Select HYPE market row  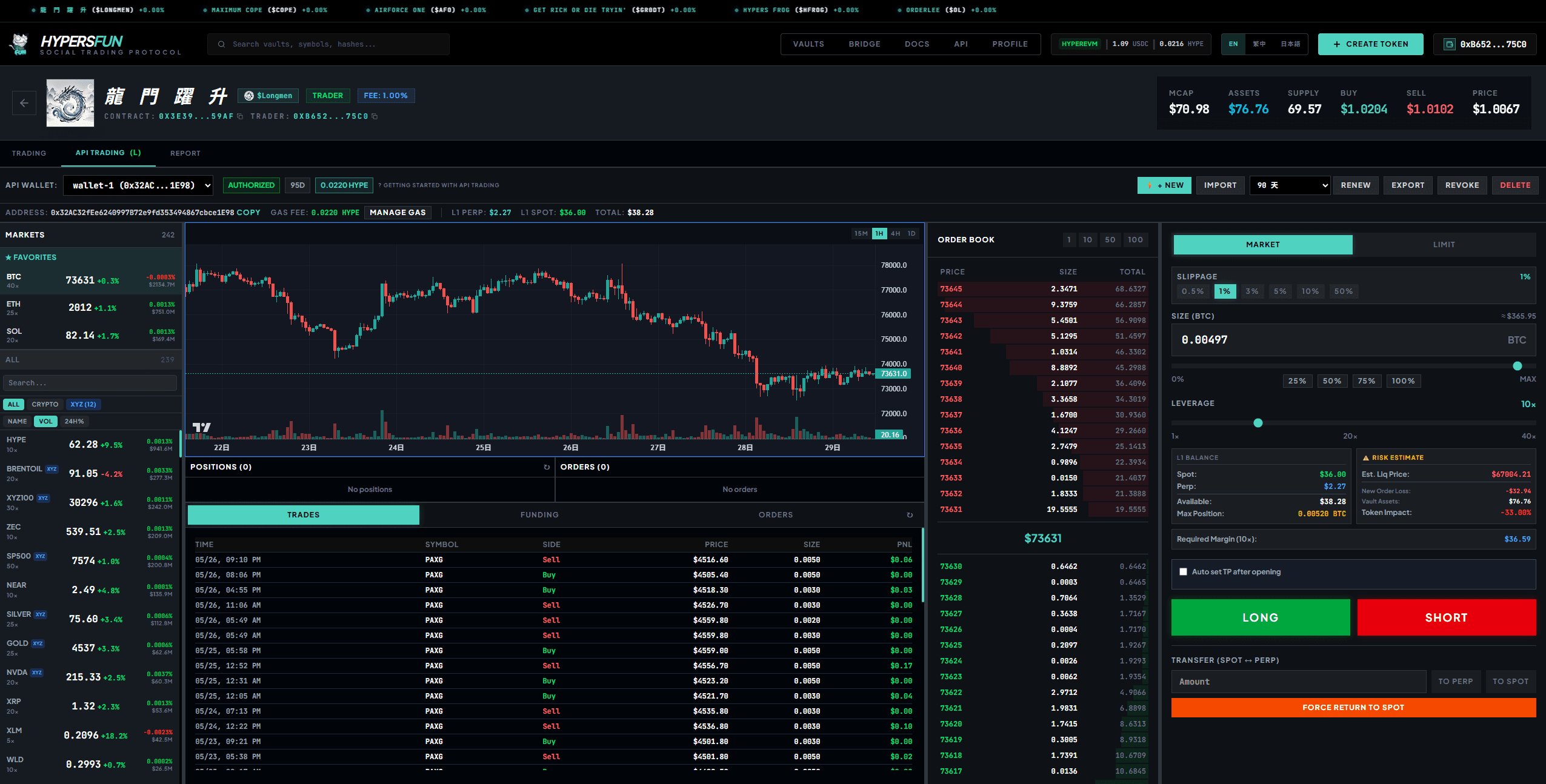90,445
